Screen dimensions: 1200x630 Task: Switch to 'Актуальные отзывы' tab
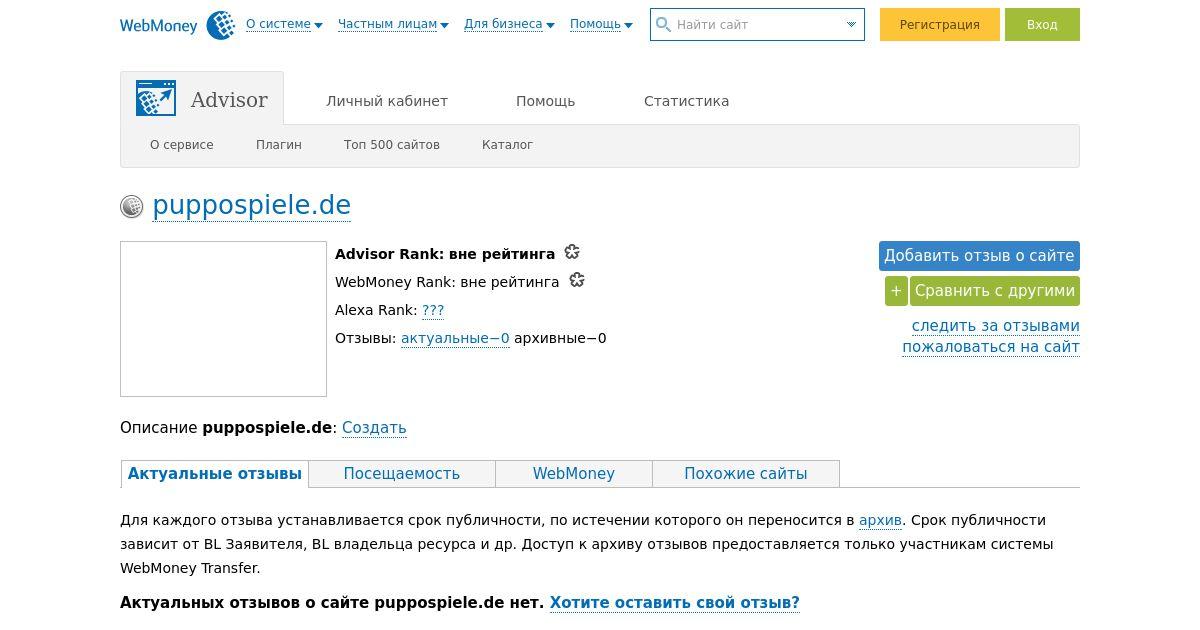point(215,474)
